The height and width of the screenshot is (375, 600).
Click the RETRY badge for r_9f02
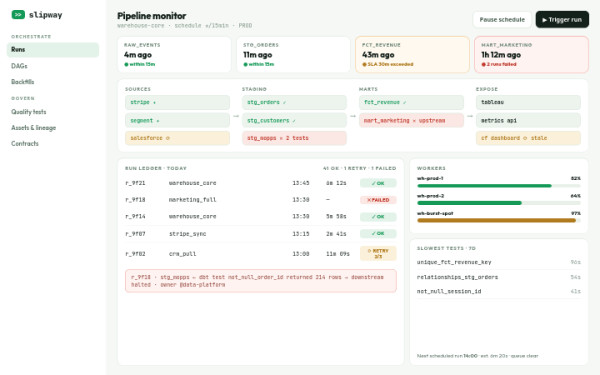[x=378, y=253]
